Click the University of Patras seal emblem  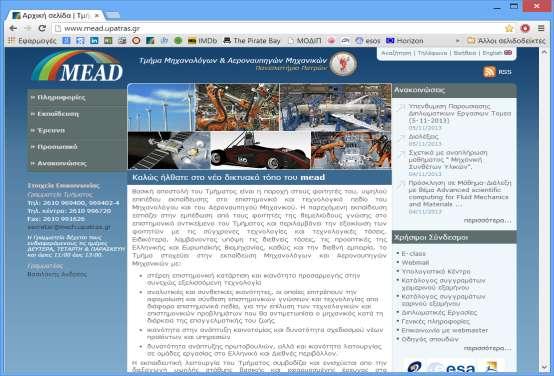click(343, 64)
